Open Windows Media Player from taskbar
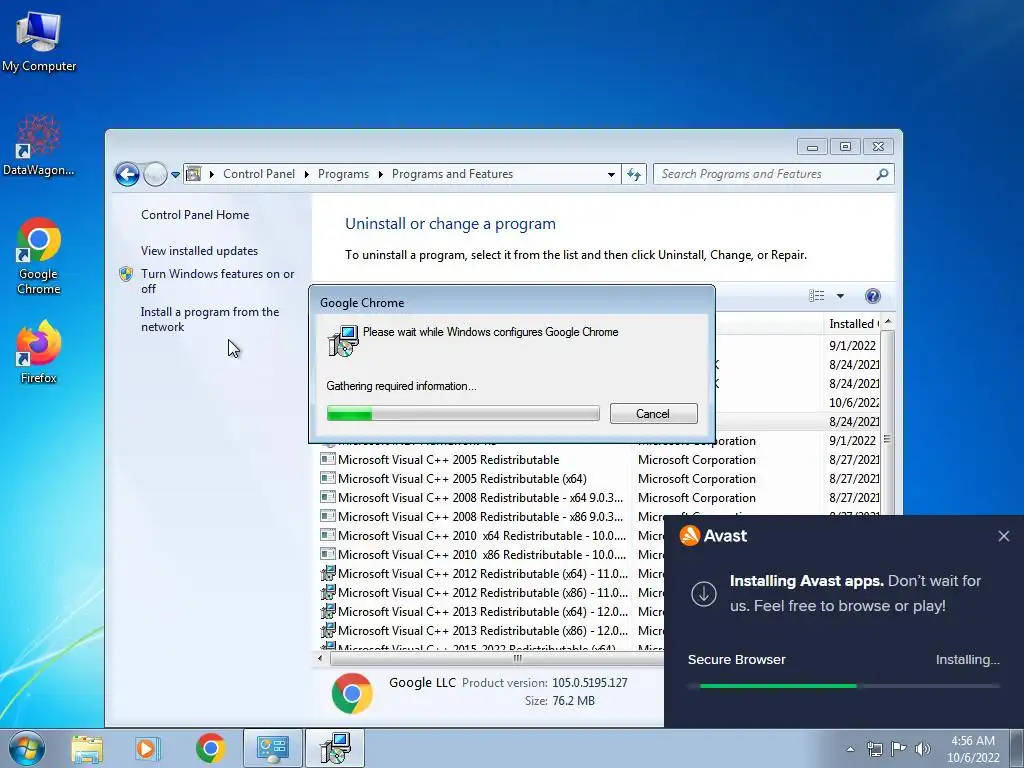The height and width of the screenshot is (768, 1024). coord(148,748)
